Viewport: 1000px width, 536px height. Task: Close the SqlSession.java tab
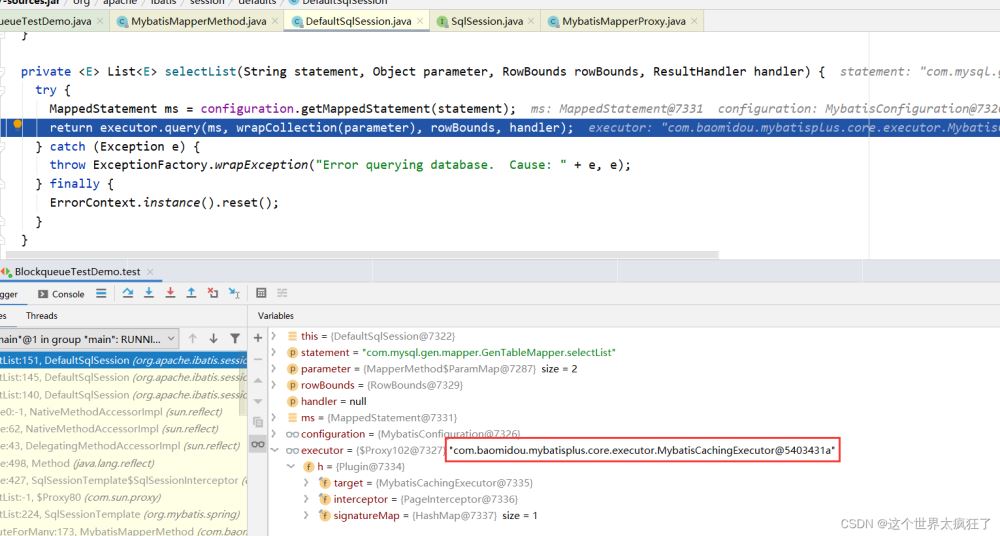[531, 21]
